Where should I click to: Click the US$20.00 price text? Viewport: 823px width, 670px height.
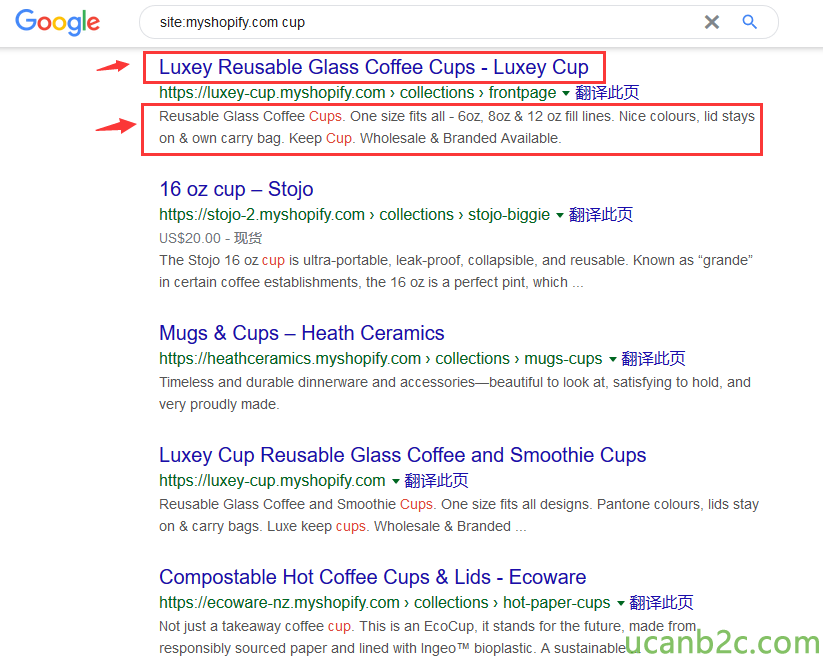tap(190, 238)
